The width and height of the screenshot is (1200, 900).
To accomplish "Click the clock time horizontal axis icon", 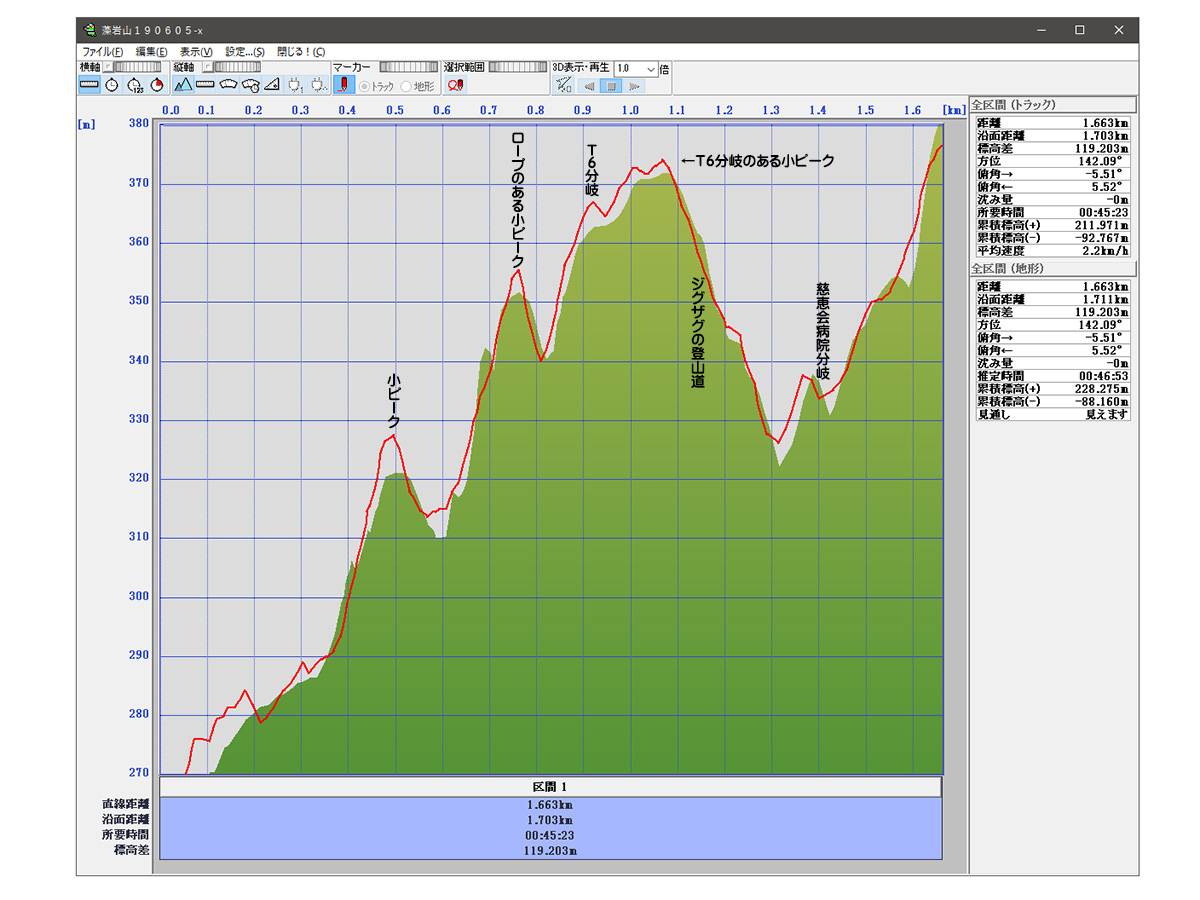I will 112,85.
